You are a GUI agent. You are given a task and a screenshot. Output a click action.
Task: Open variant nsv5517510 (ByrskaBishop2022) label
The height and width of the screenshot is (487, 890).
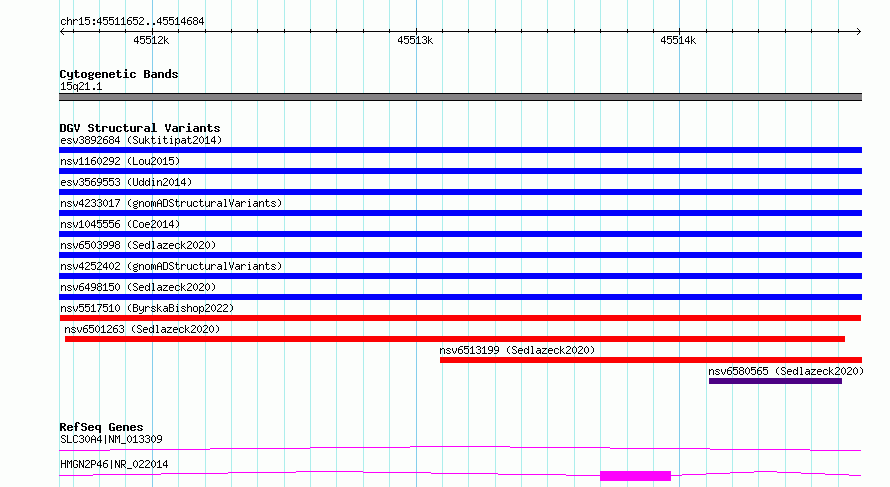pyautogui.click(x=147, y=308)
